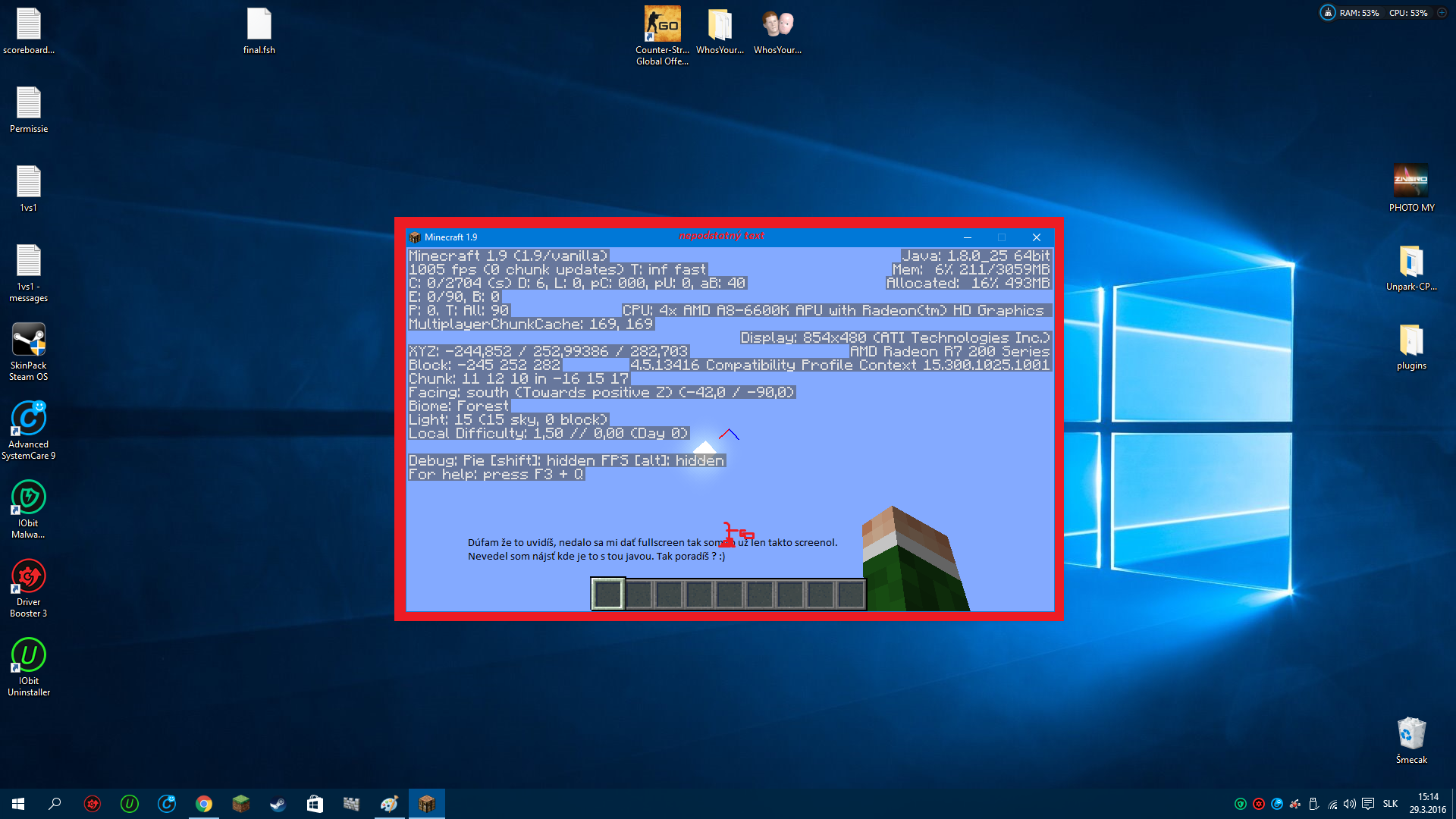Open Steam from the taskbar

pyautogui.click(x=278, y=804)
